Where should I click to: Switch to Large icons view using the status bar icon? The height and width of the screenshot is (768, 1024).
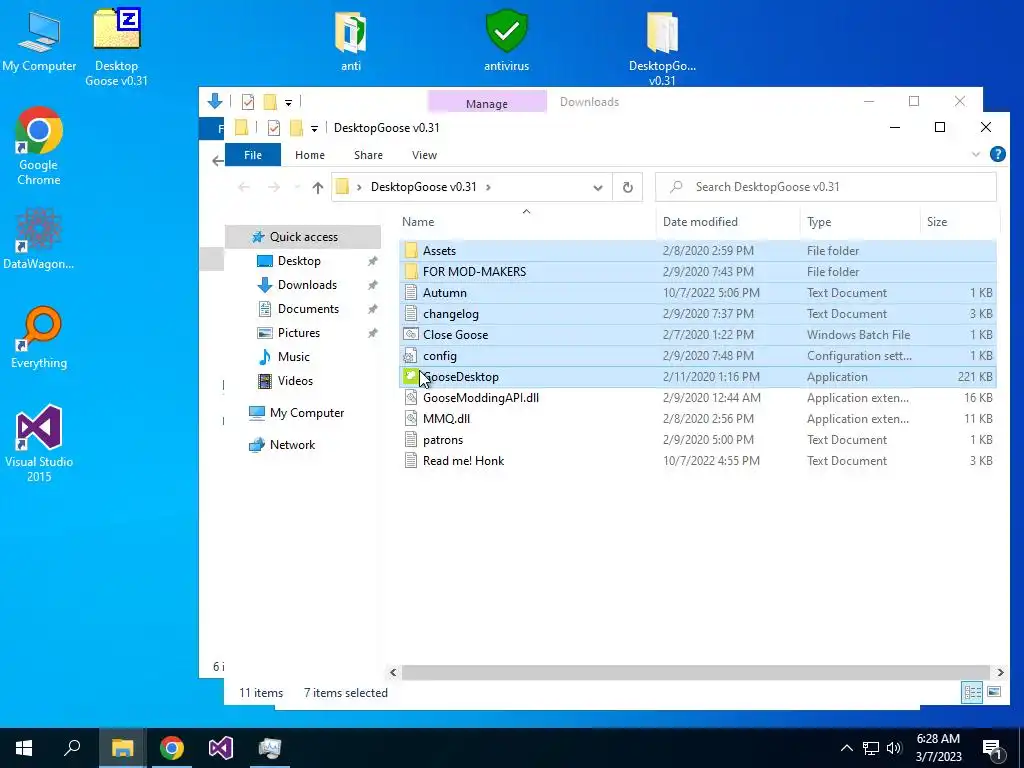[994, 692]
